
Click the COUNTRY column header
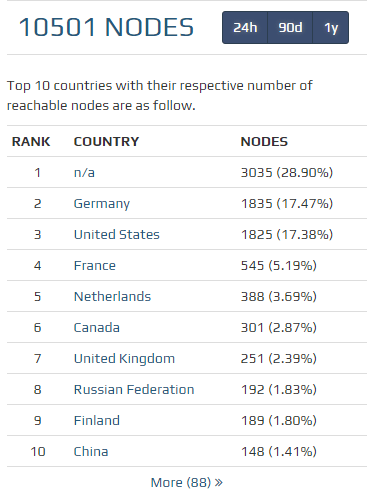click(x=106, y=142)
